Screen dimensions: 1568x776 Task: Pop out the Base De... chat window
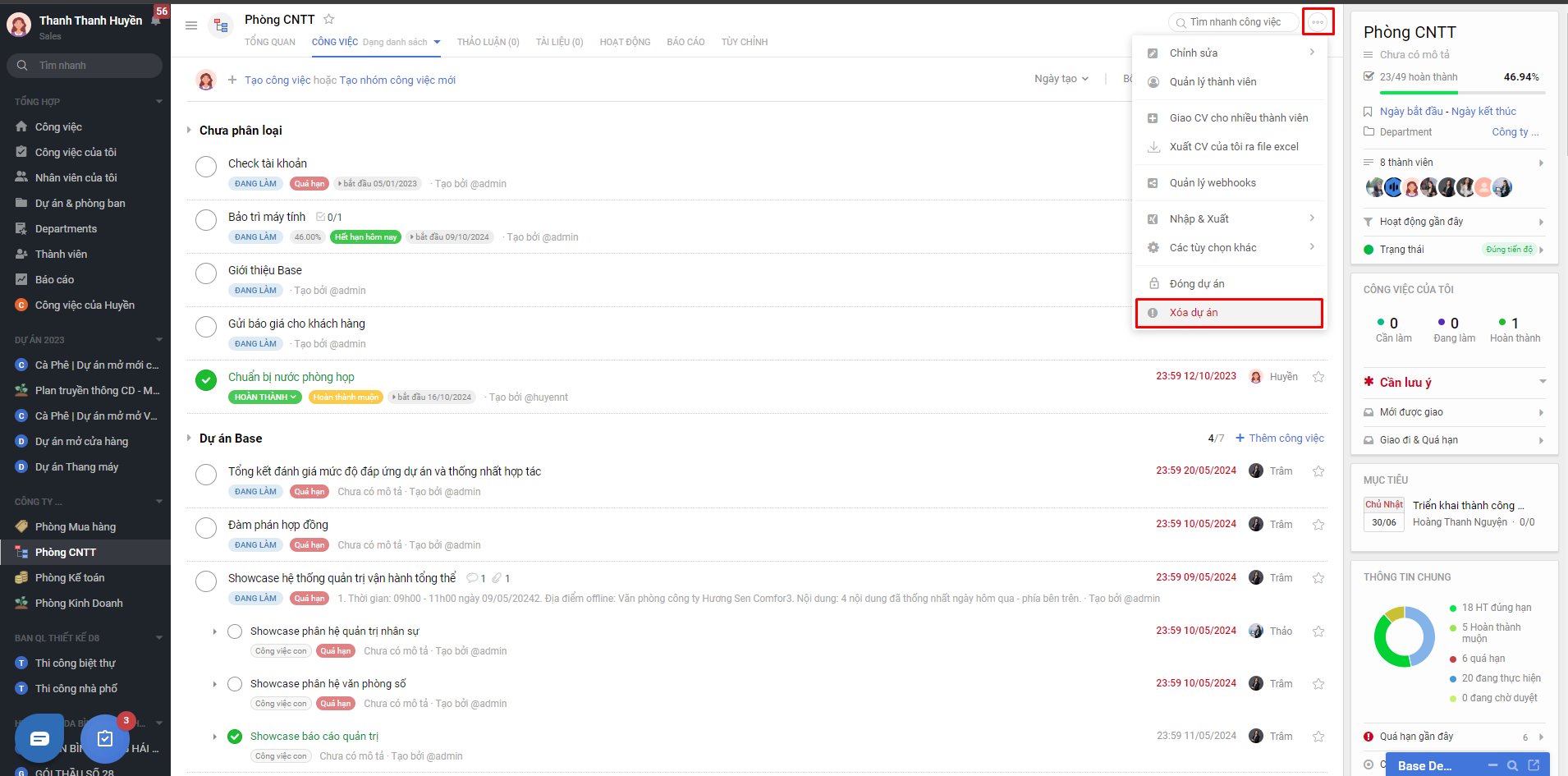click(x=1534, y=765)
